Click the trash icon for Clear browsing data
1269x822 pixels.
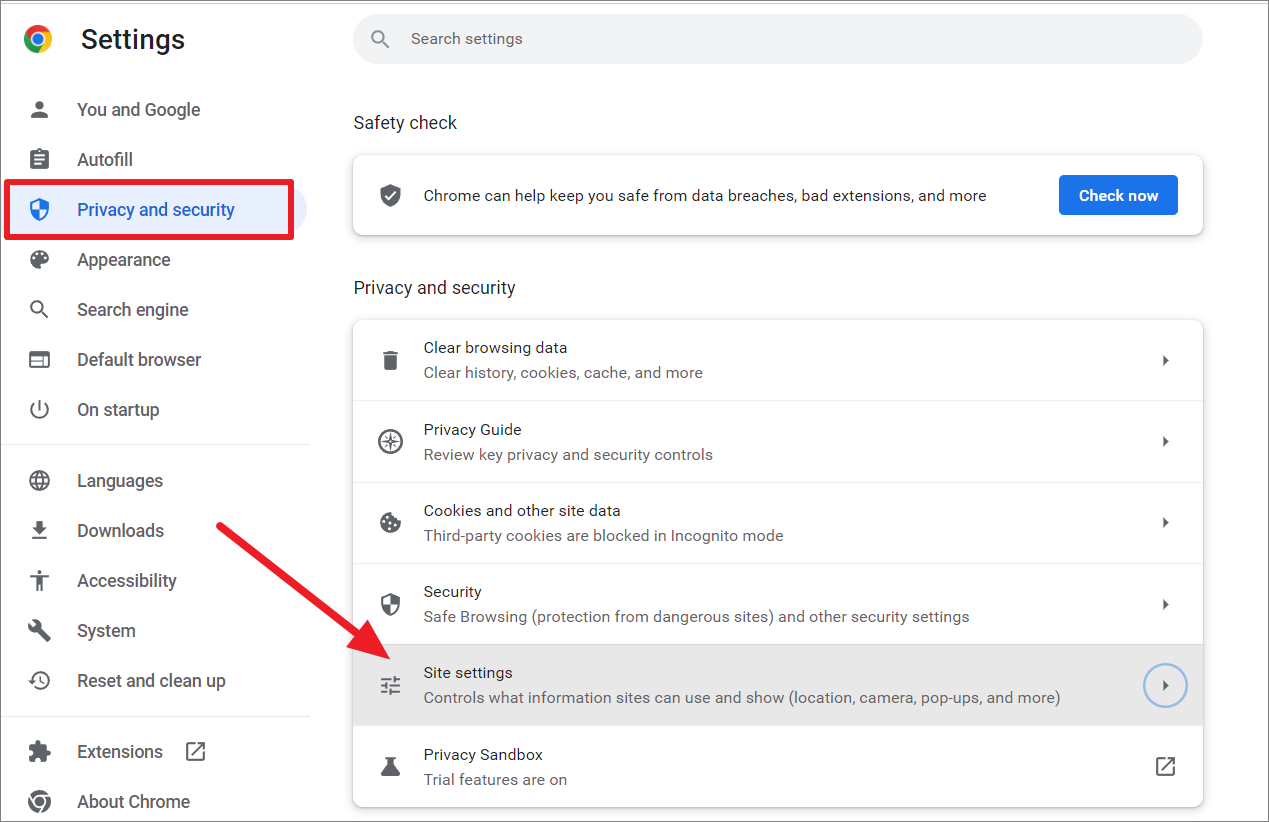coord(390,360)
